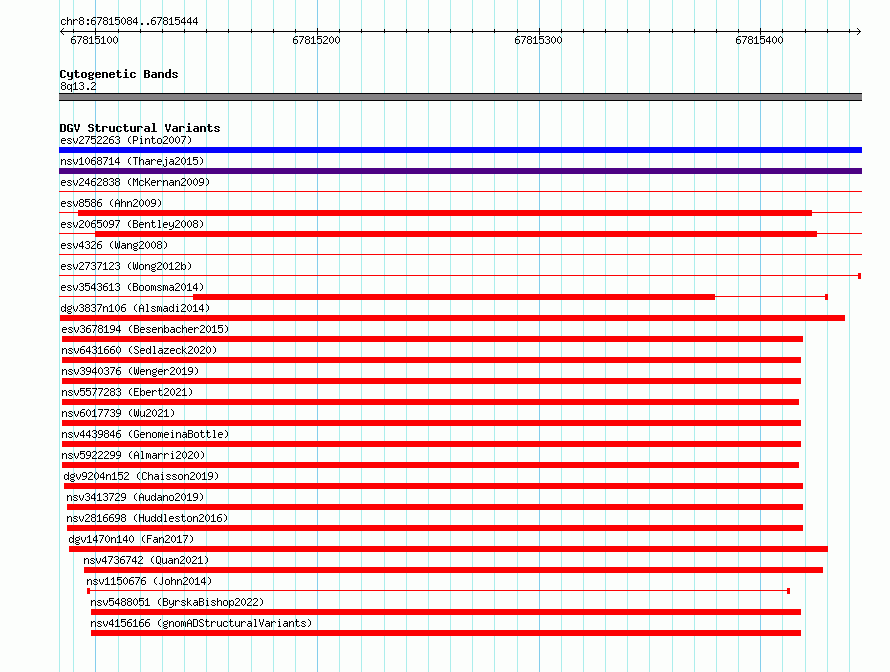The image size is (890, 672).
Task: Click ruler position 67815300
Action: [x=538, y=40]
